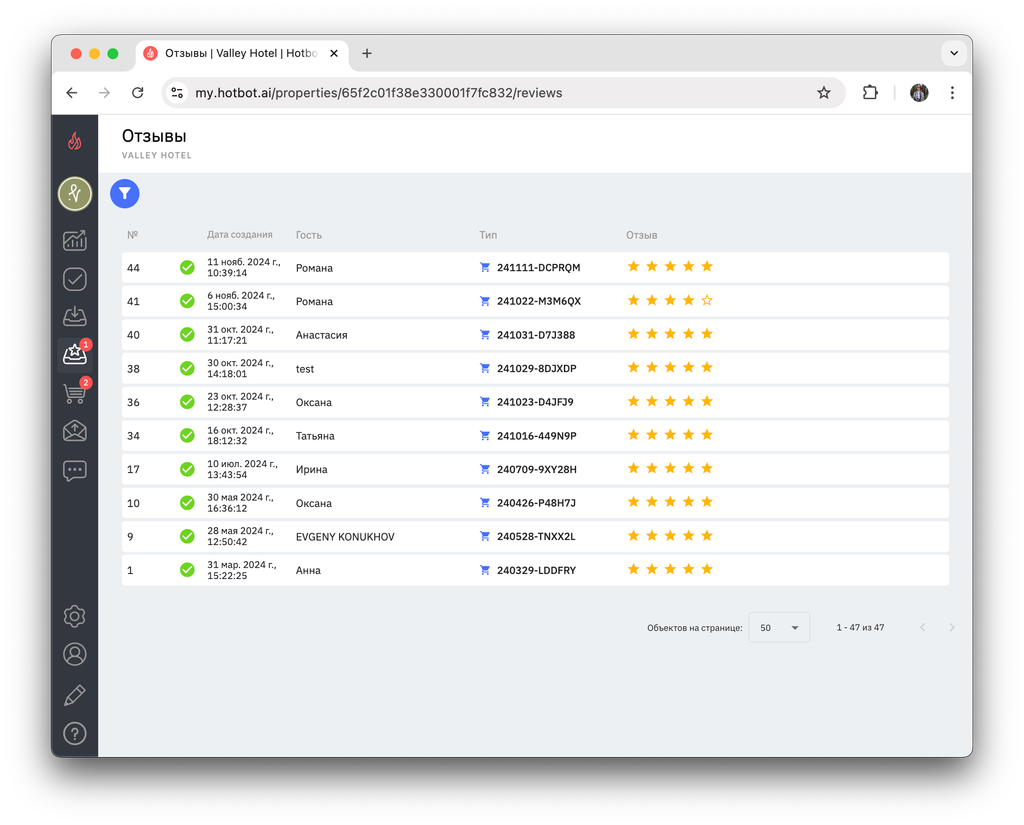Screen dimensions: 1024x825
Task: Open the items per page dropdown showing 50
Action: (779, 627)
